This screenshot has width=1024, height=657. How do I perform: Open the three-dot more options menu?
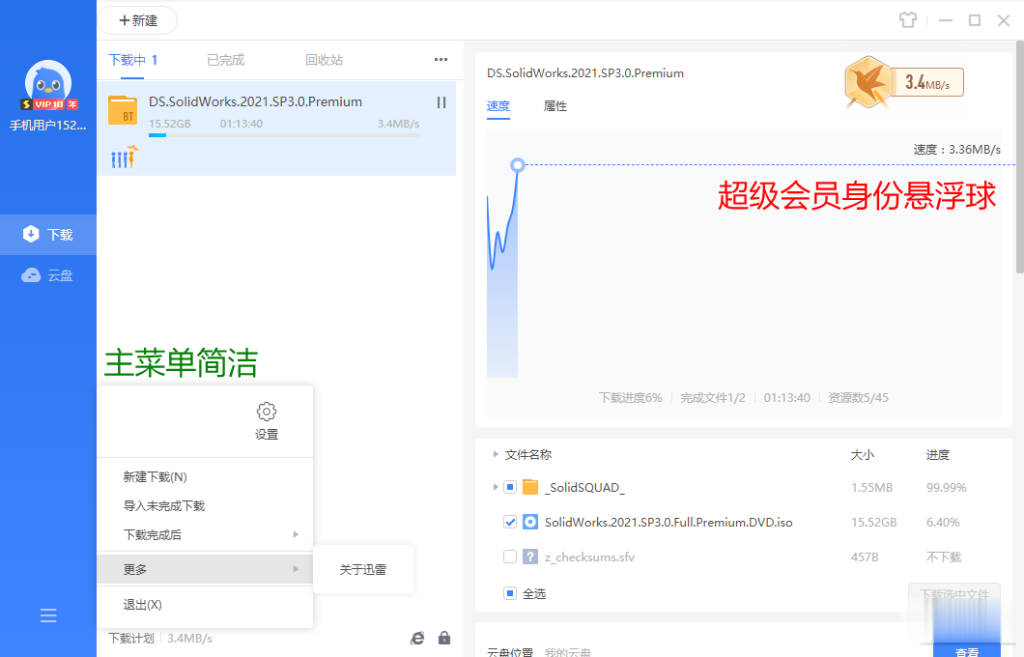tap(441, 59)
